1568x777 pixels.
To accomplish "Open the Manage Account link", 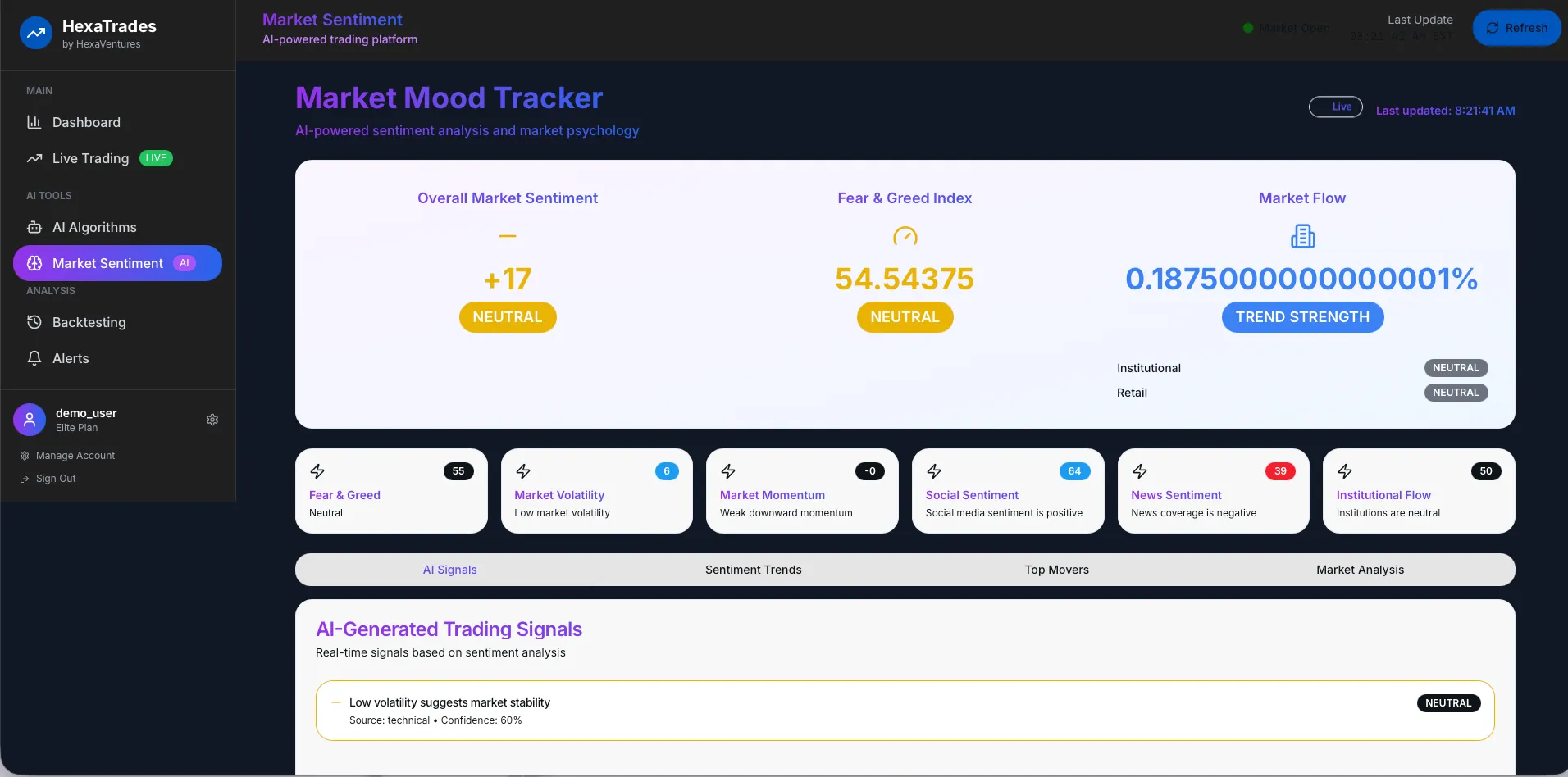I will pos(75,456).
